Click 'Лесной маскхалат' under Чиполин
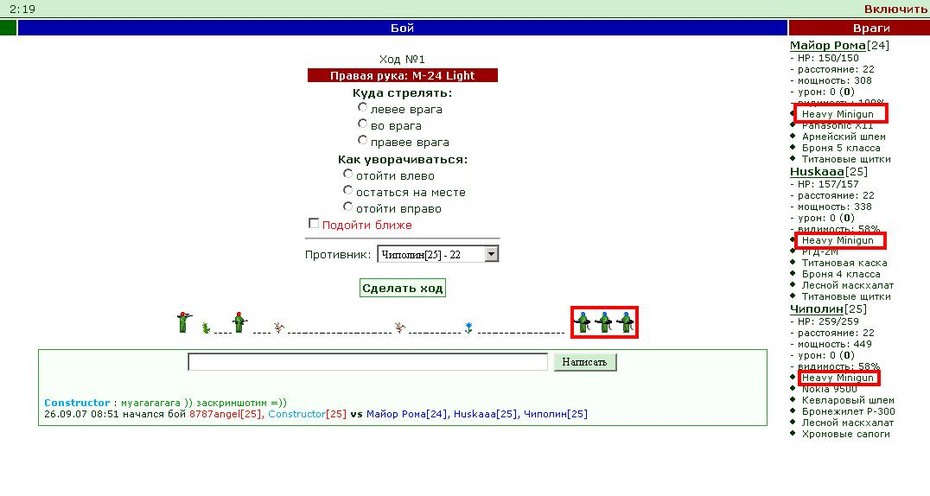930x496 pixels. pos(848,423)
